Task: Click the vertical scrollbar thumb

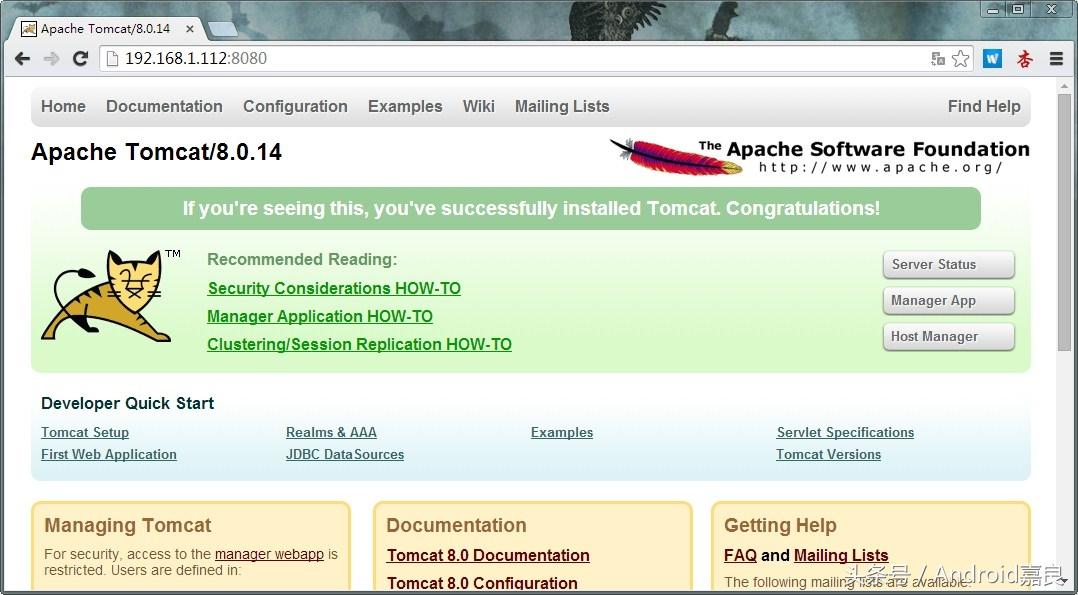Action: 1064,220
